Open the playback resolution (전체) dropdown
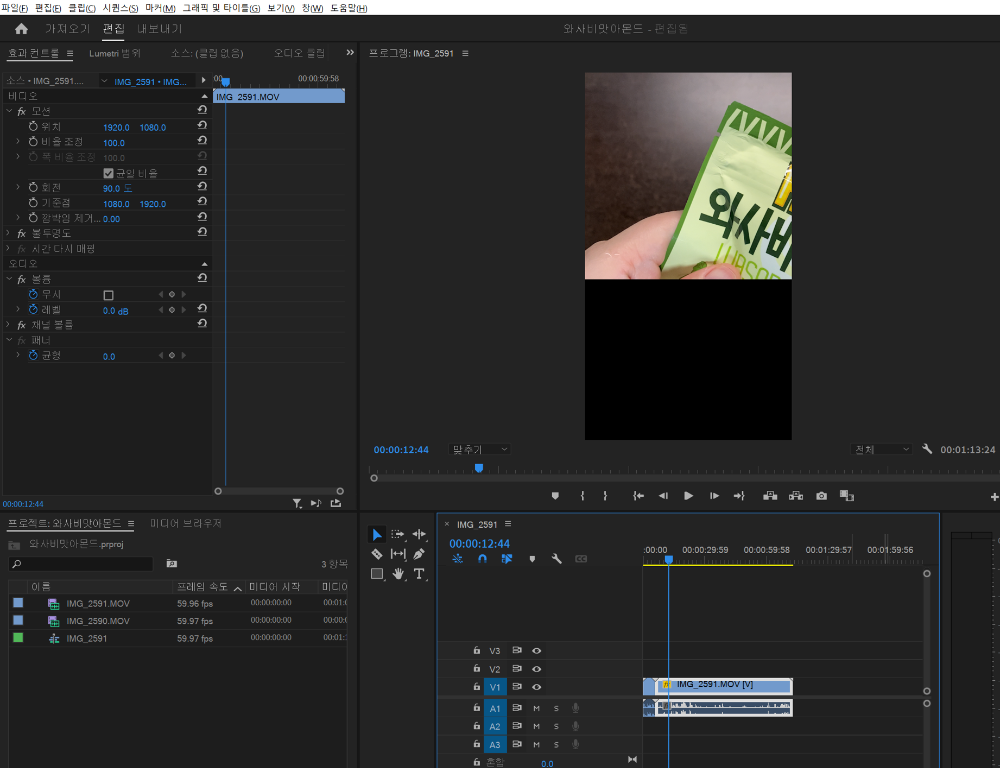 point(881,450)
